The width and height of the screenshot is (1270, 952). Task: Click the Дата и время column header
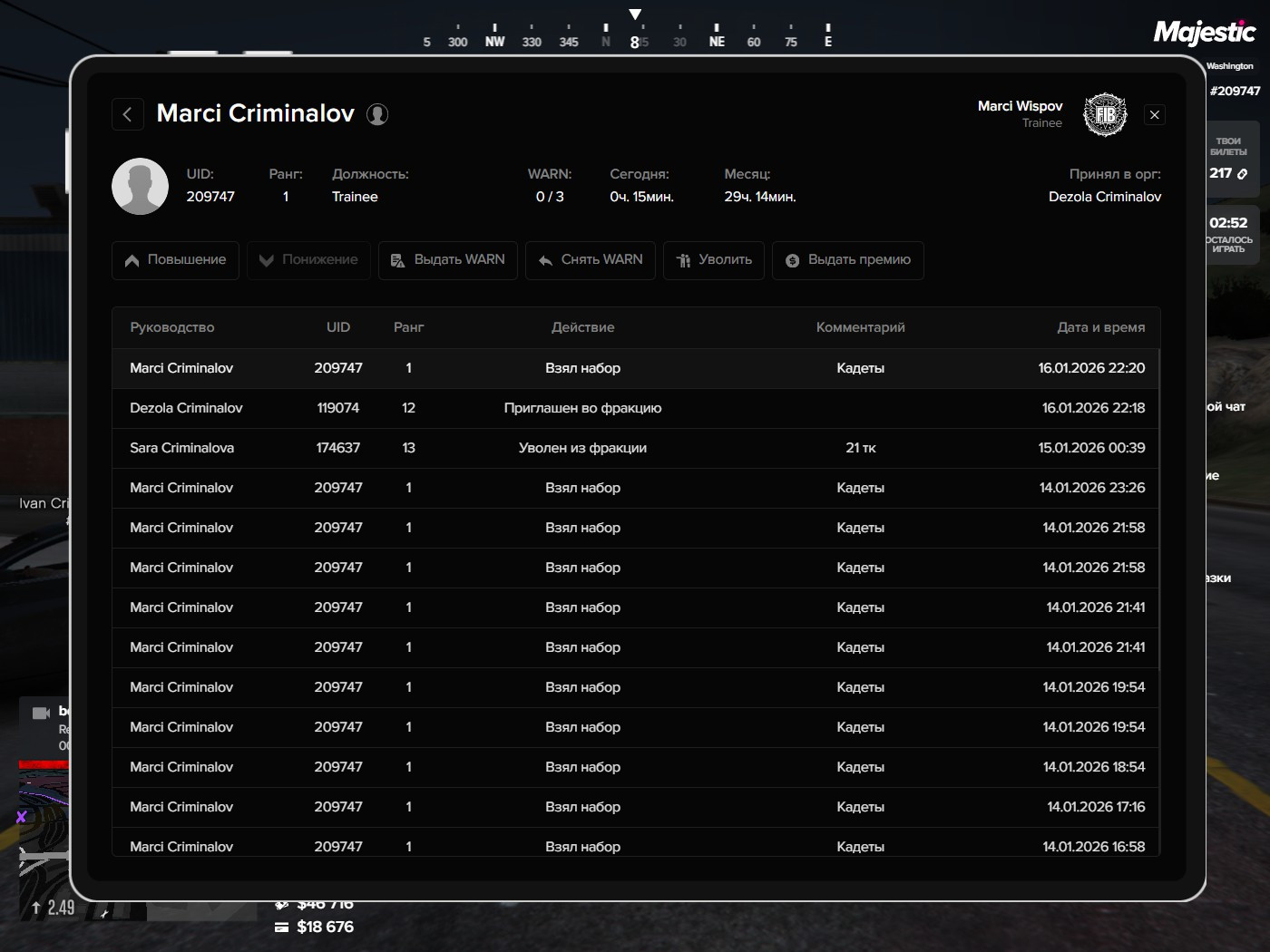pos(1101,327)
